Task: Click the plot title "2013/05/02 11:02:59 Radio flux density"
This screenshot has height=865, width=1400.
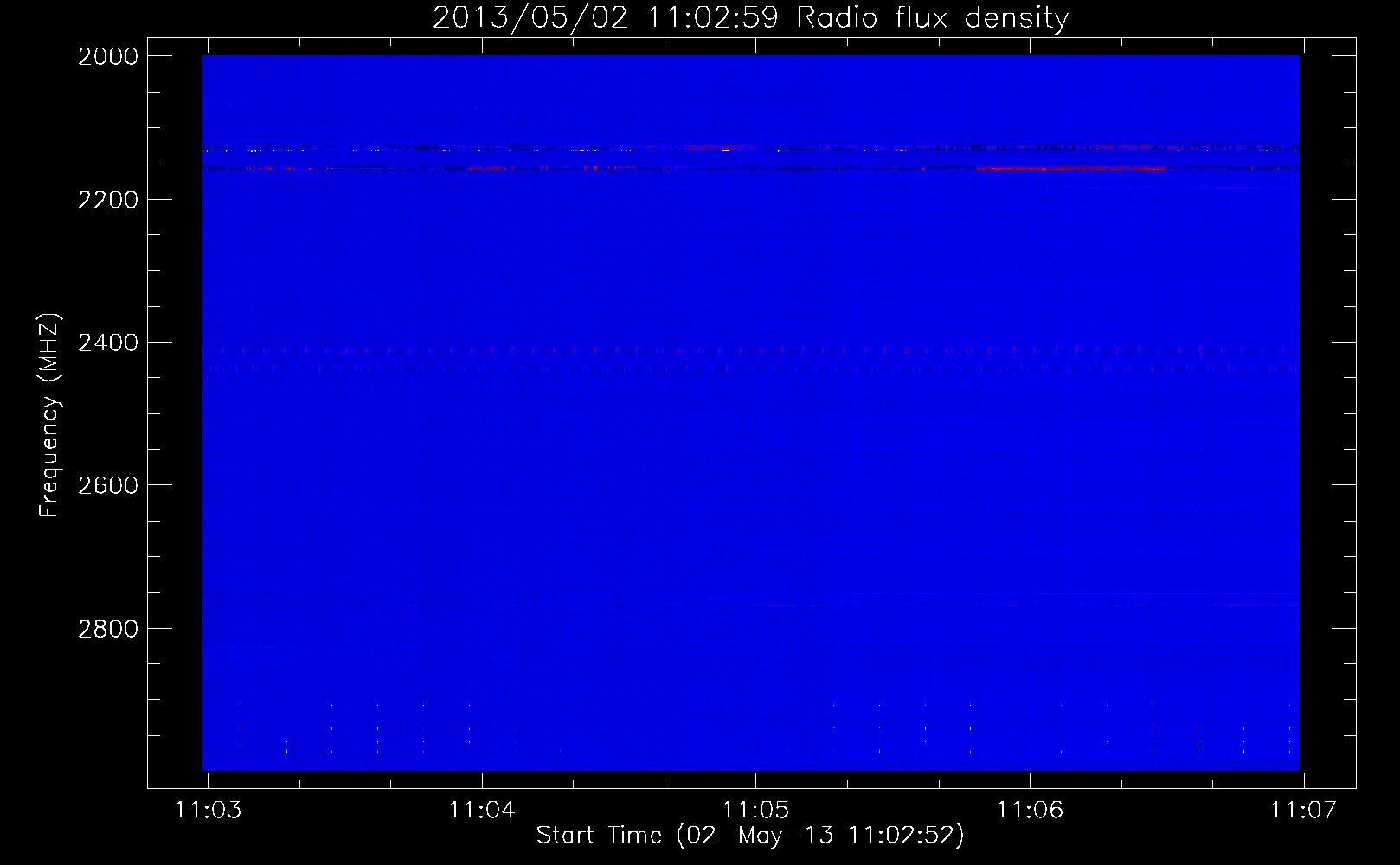Action: pos(750,17)
